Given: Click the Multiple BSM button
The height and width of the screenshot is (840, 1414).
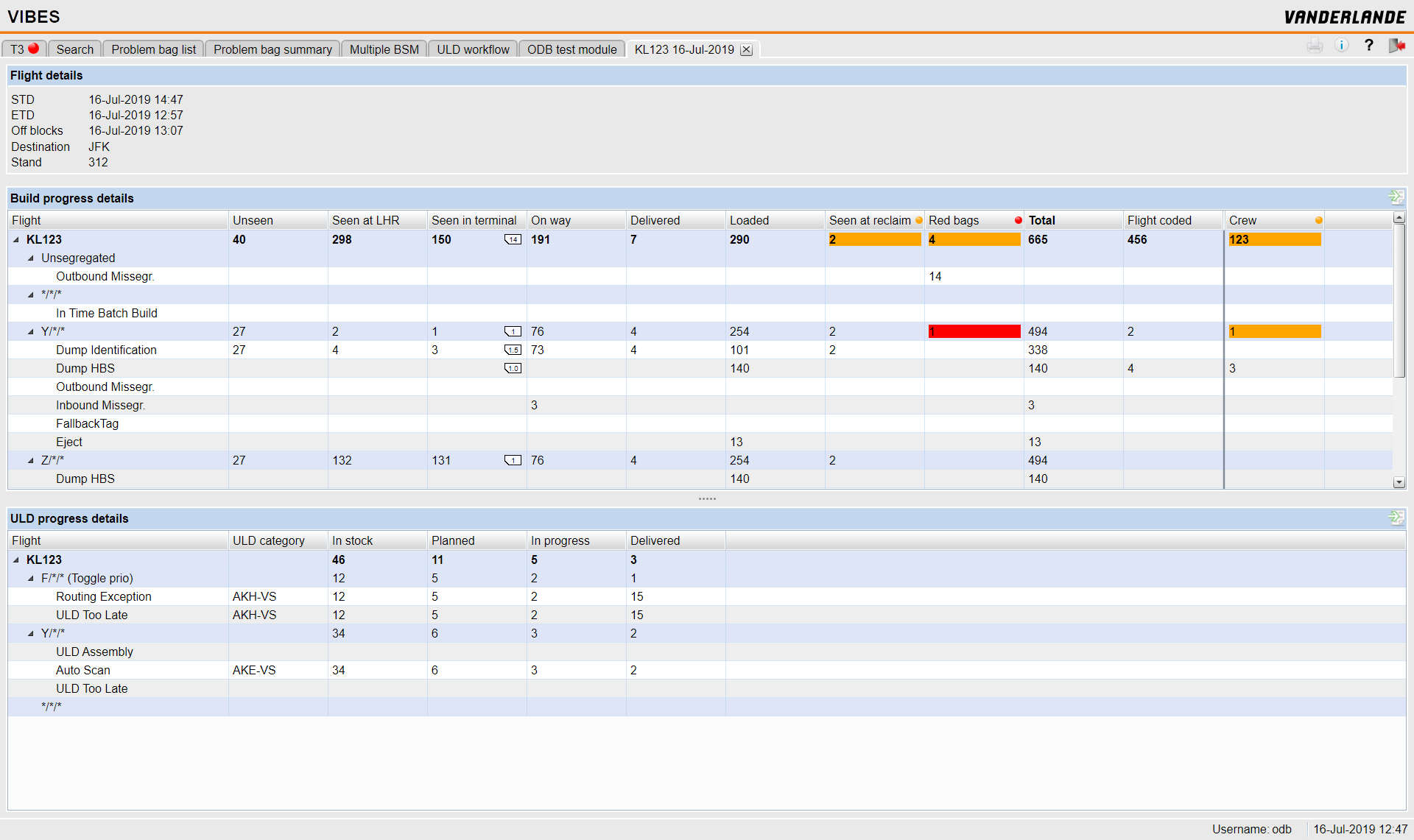Looking at the screenshot, I should [385, 49].
